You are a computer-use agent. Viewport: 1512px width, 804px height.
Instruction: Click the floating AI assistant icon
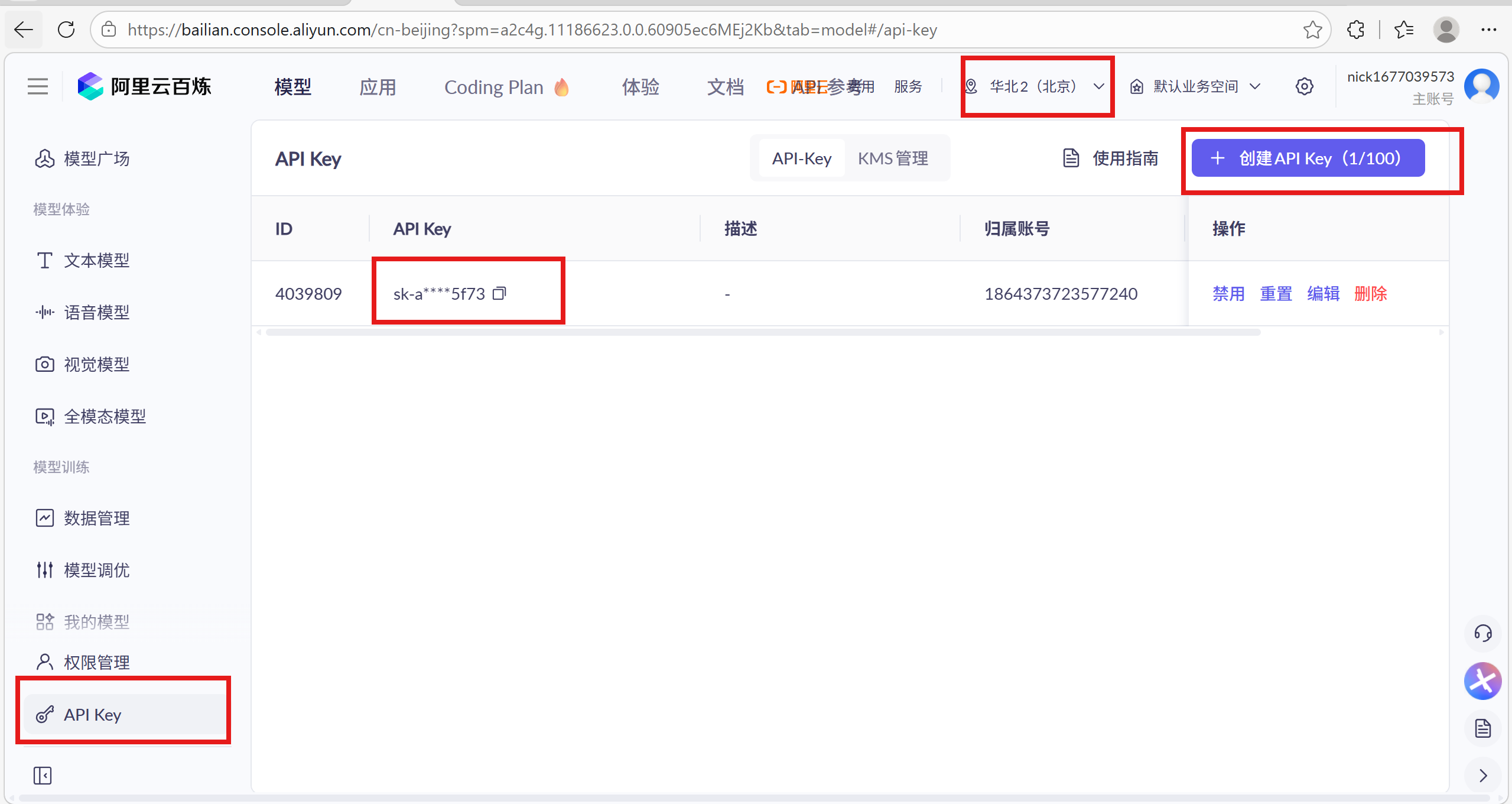click(x=1482, y=681)
